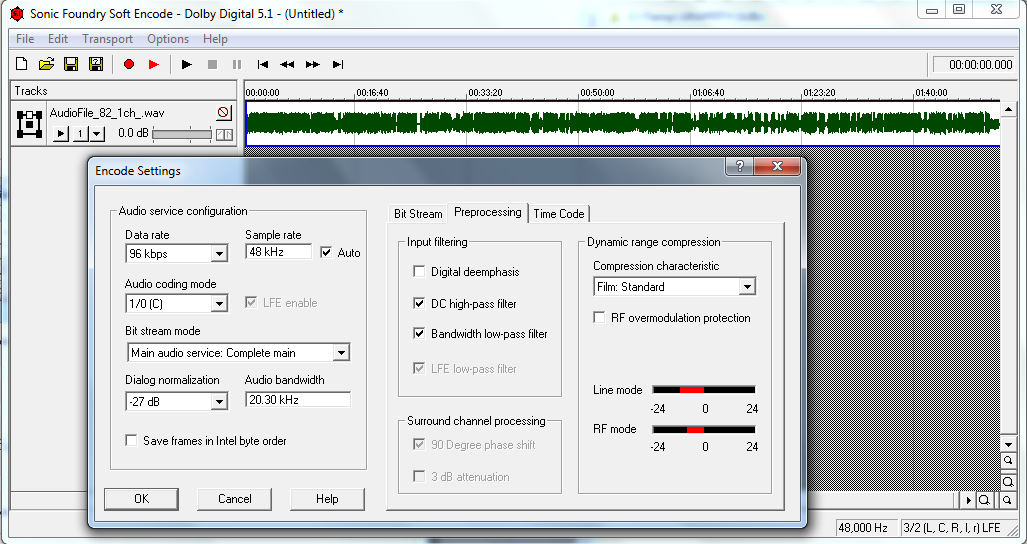Viewport: 1027px width, 544px height.
Task: Click the large magnifier in the horizontal scrollbar
Action: 984,500
